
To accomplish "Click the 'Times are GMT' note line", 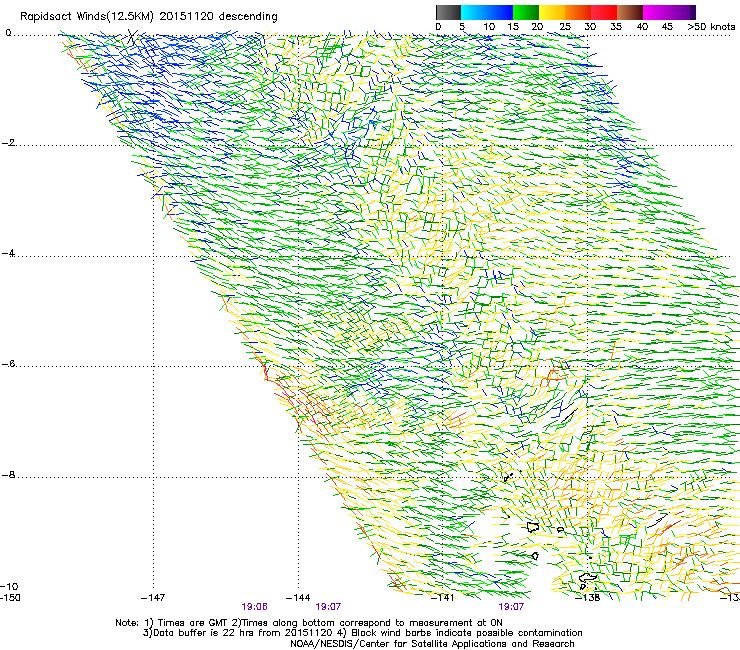I will point(309,623).
